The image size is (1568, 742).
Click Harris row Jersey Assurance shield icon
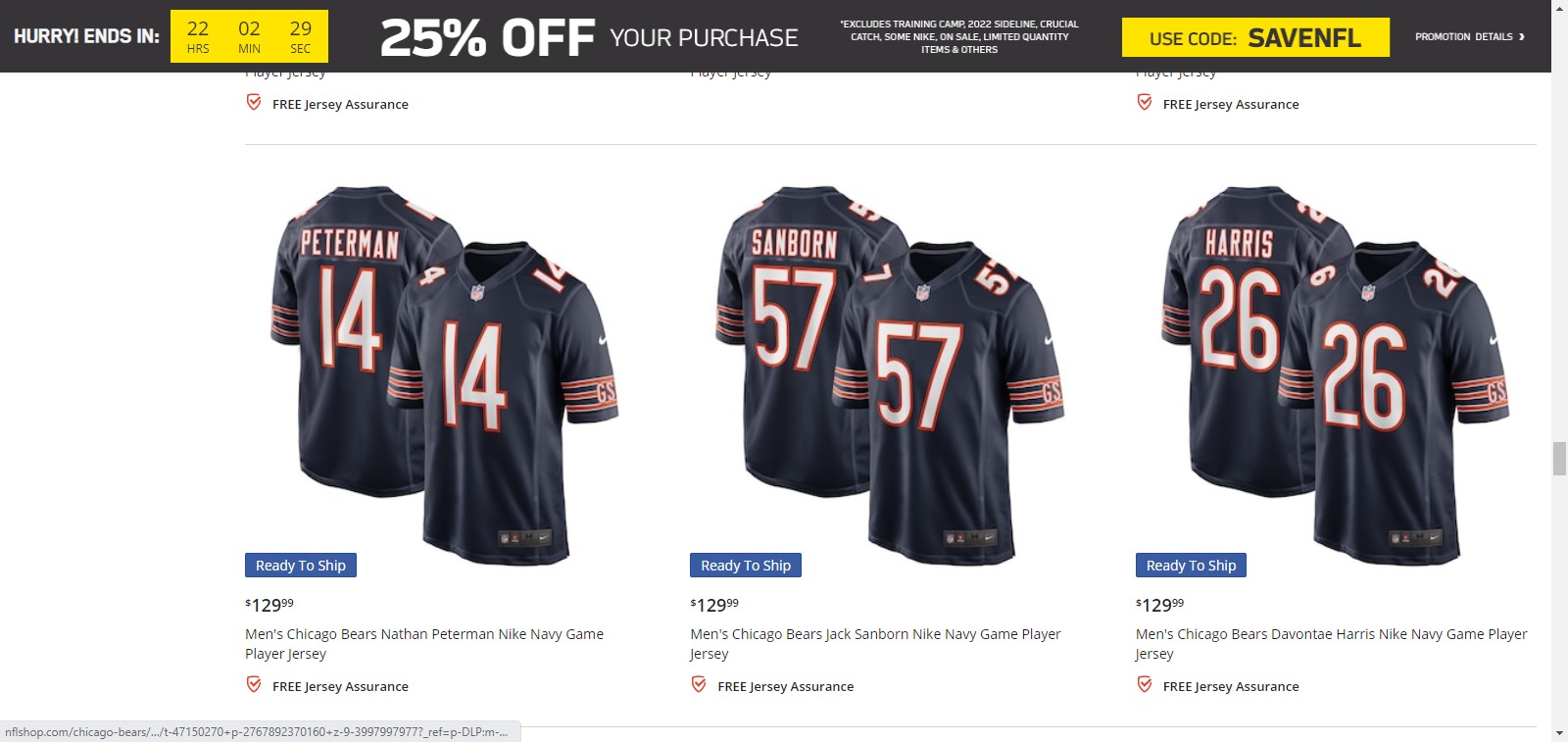point(1145,685)
